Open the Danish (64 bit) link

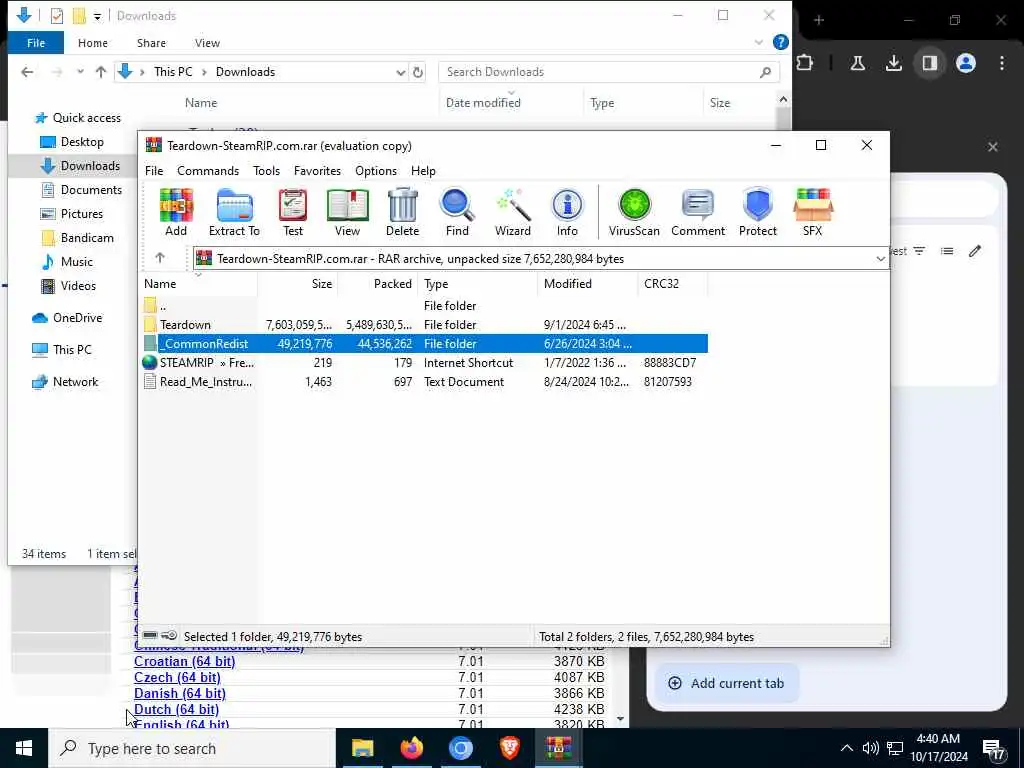click(180, 694)
